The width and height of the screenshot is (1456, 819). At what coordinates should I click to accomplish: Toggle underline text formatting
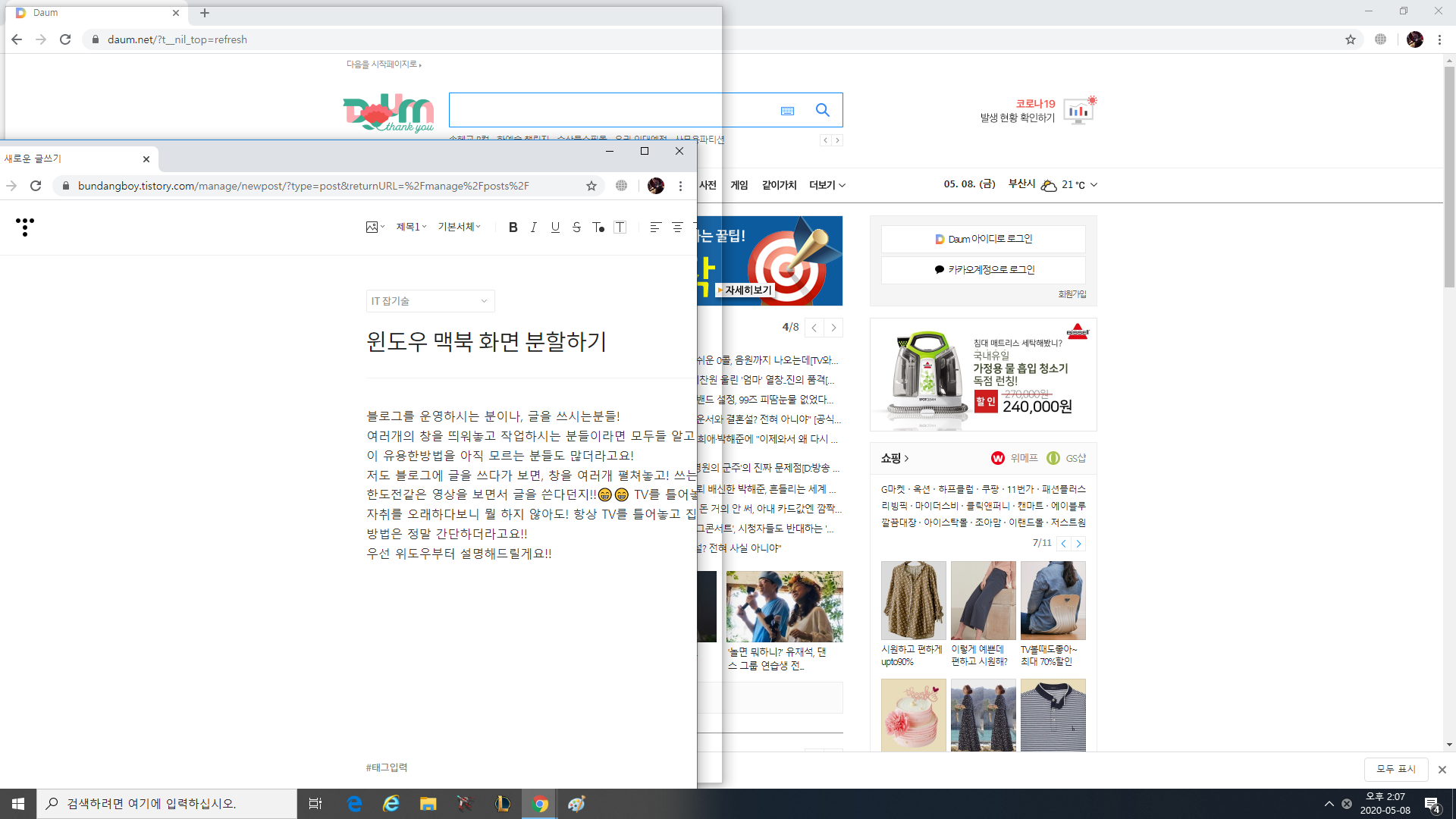(555, 227)
